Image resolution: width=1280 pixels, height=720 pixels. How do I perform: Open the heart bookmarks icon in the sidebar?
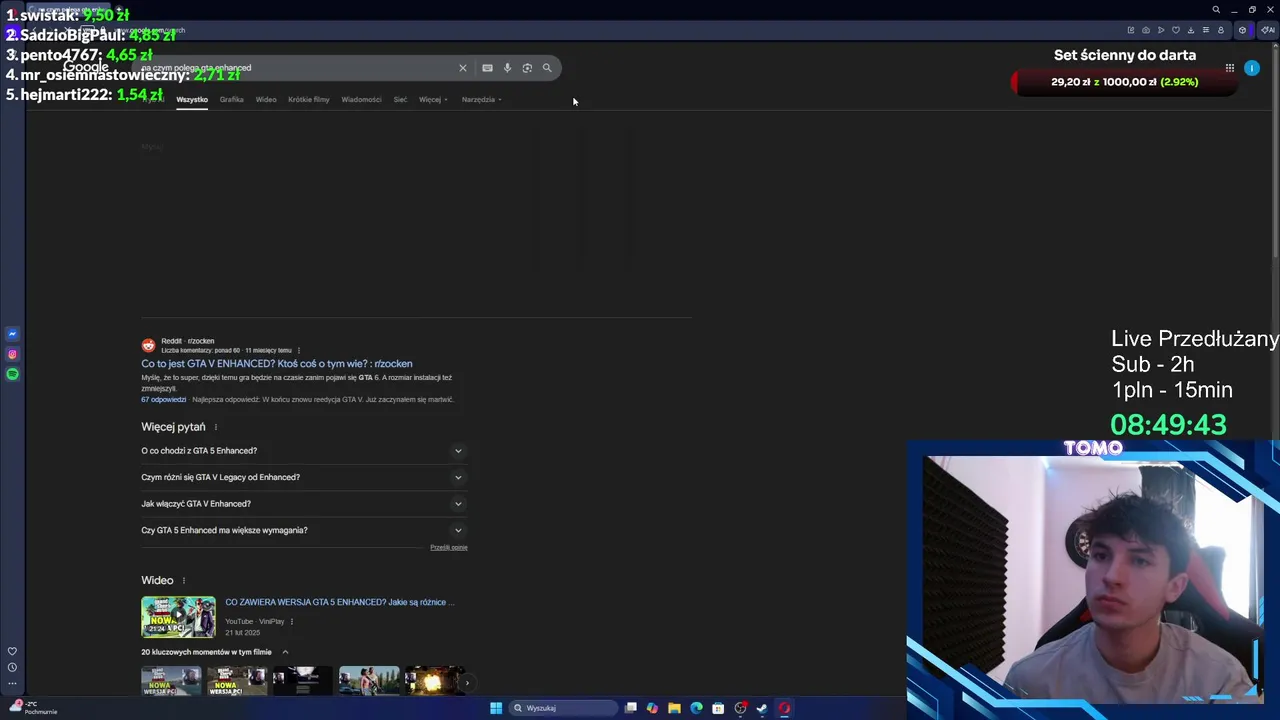(12, 651)
